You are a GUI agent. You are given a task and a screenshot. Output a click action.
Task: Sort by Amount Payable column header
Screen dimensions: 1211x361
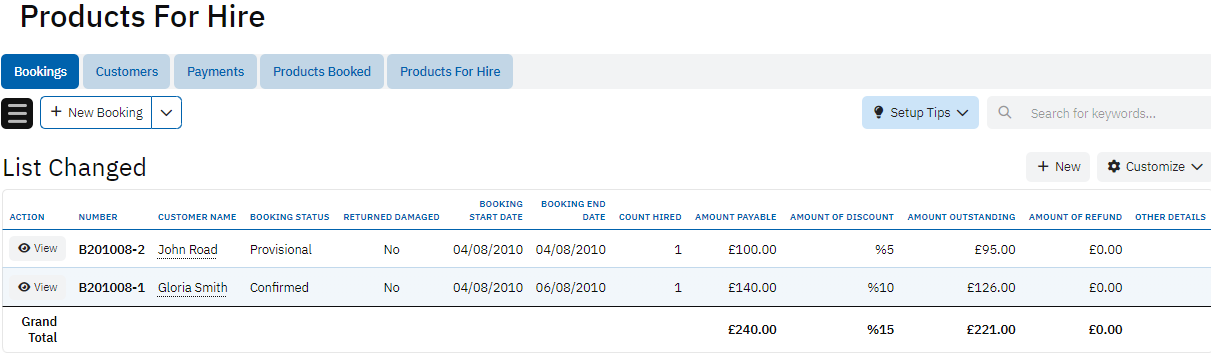pos(735,217)
